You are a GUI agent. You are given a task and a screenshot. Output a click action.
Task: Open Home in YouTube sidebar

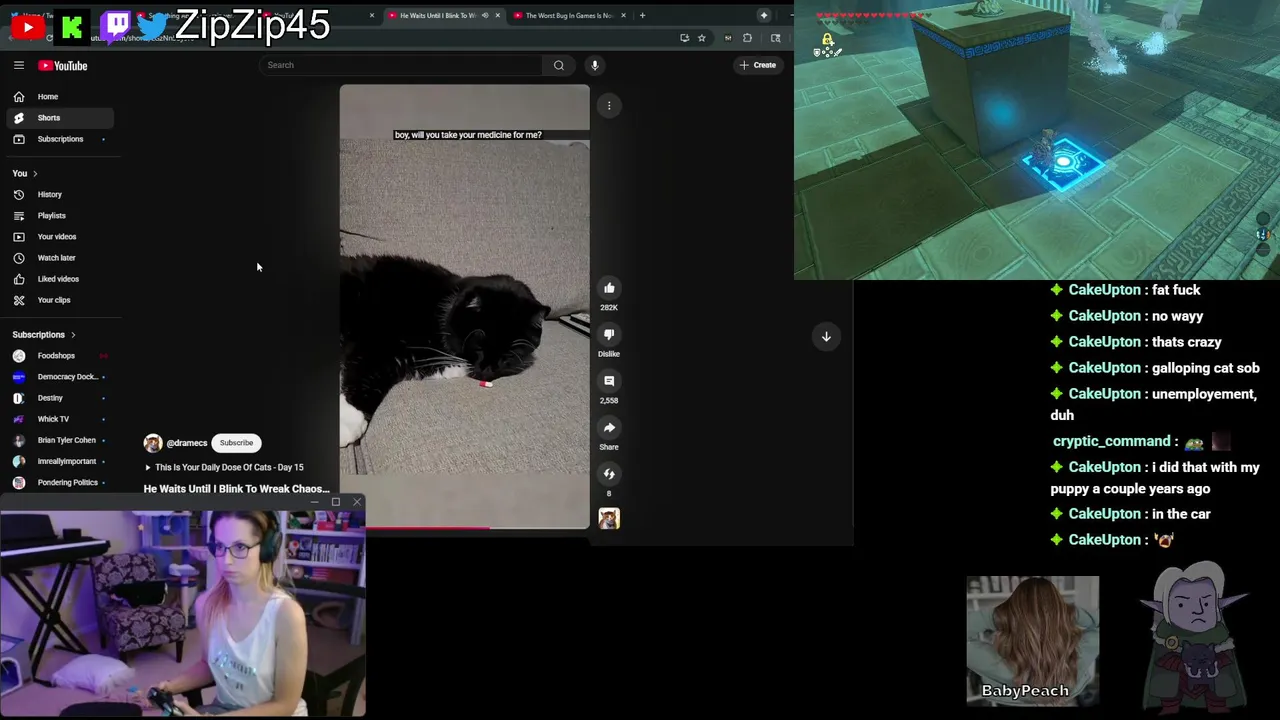[60, 97]
